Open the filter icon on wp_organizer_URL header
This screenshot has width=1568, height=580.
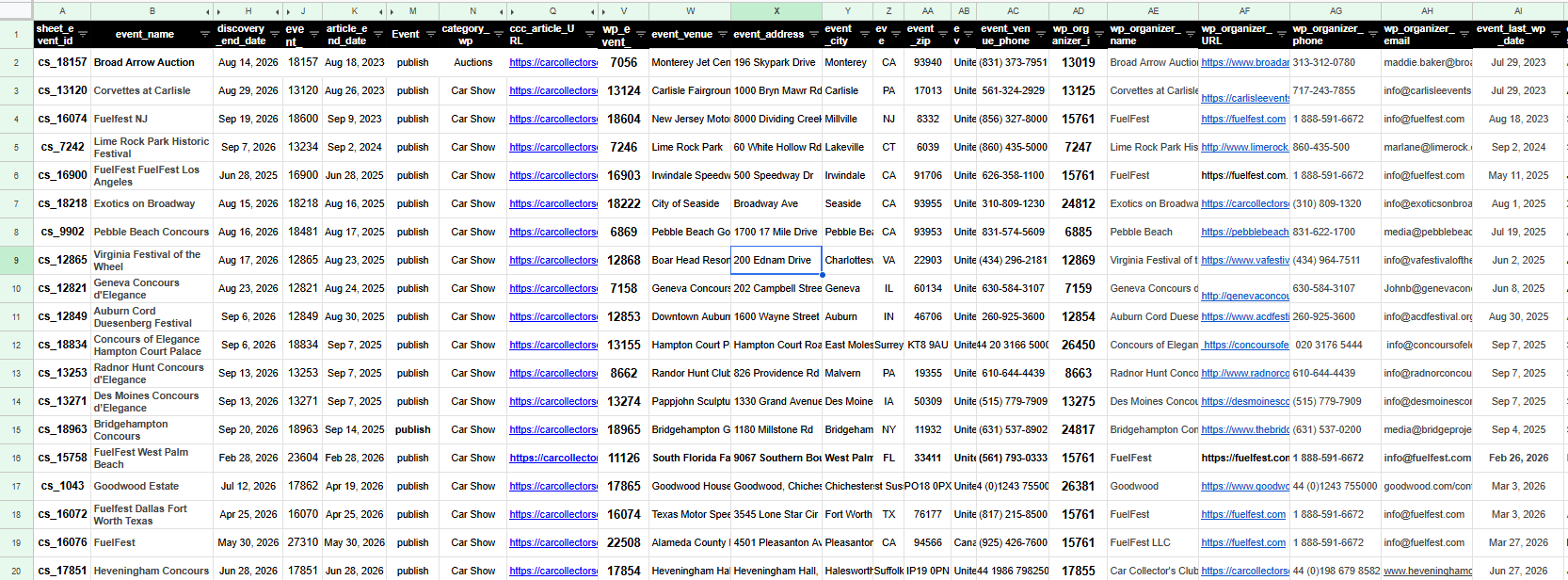click(1282, 34)
